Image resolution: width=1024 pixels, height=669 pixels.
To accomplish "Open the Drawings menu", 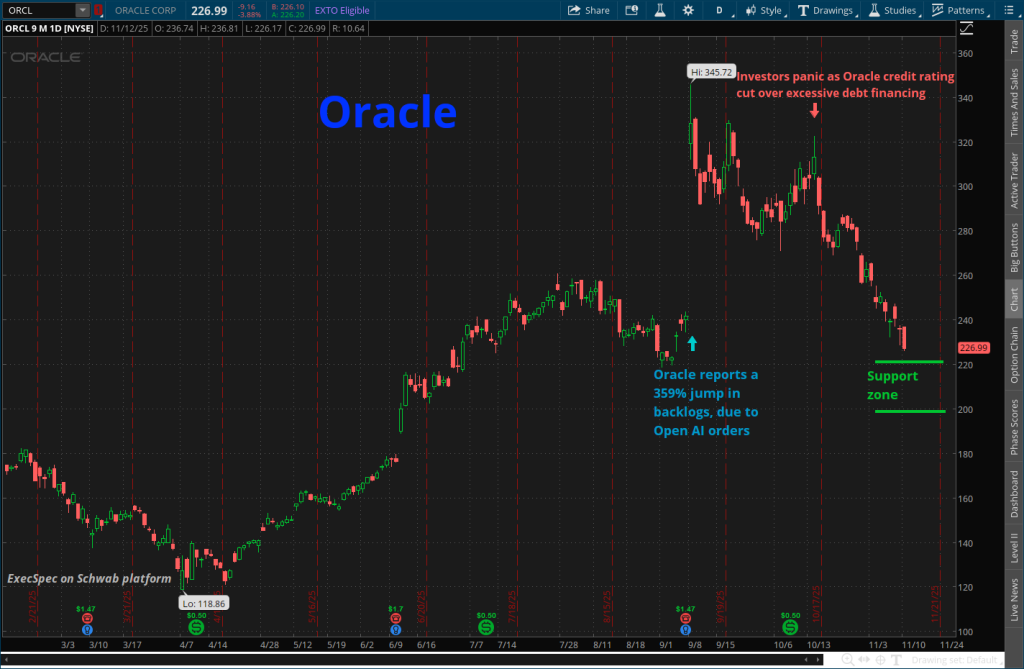I will [x=827, y=10].
